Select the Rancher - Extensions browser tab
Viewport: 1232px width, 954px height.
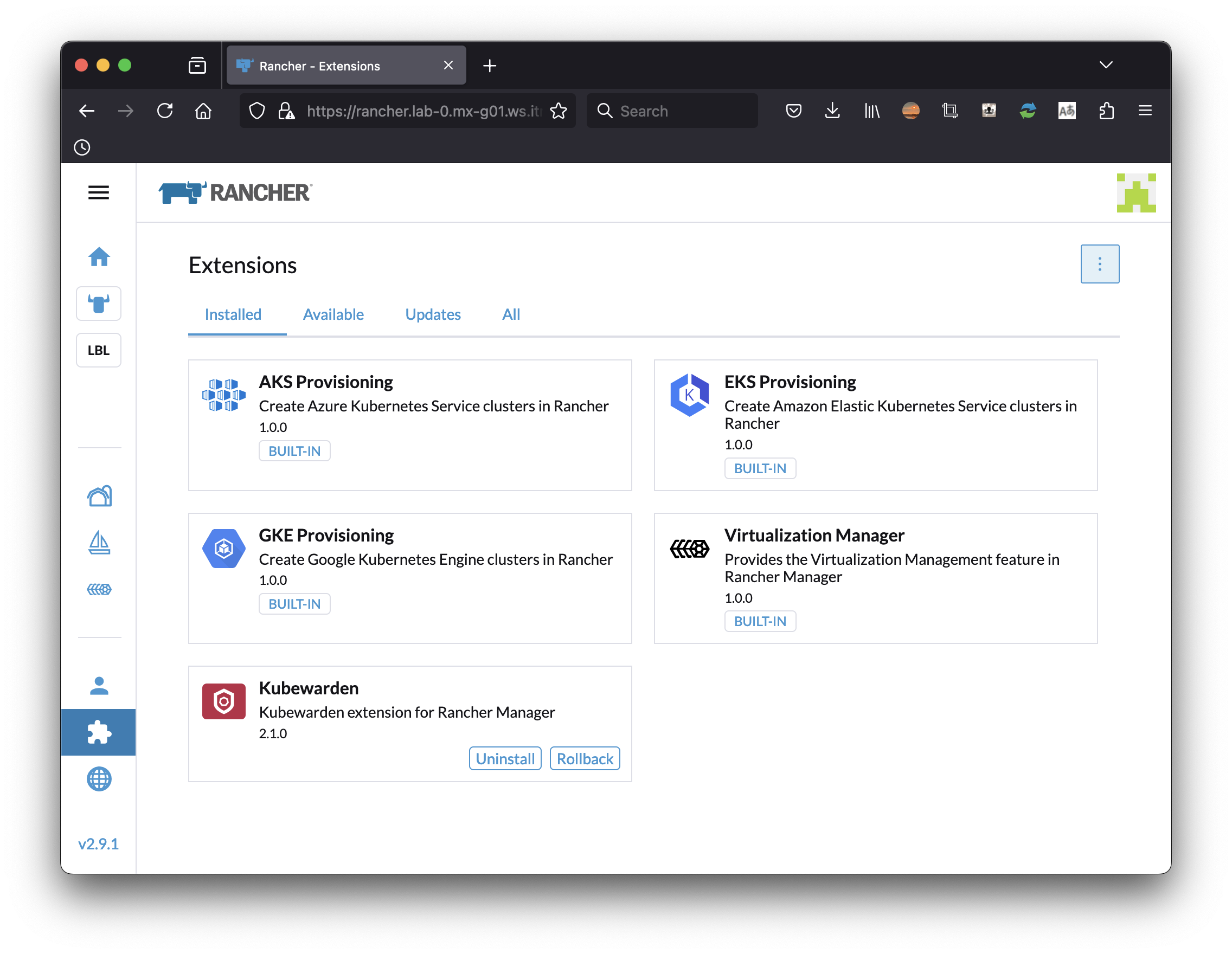pyautogui.click(x=347, y=66)
